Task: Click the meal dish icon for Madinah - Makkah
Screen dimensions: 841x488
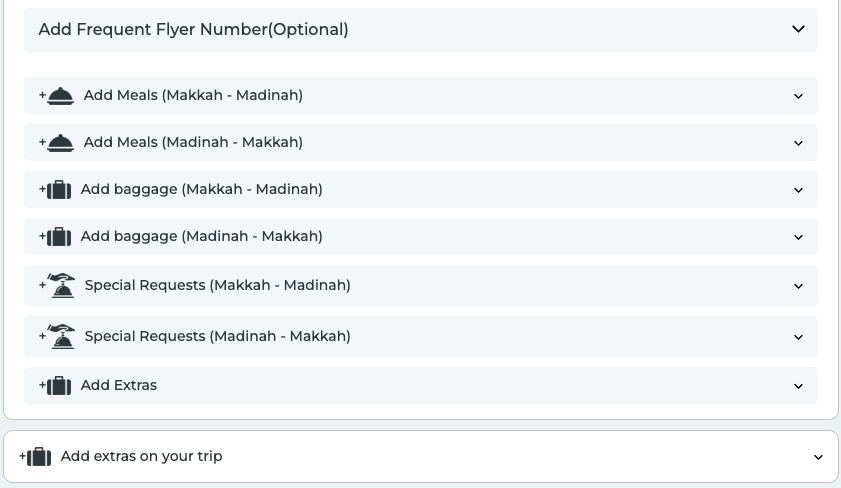Action: (60, 143)
